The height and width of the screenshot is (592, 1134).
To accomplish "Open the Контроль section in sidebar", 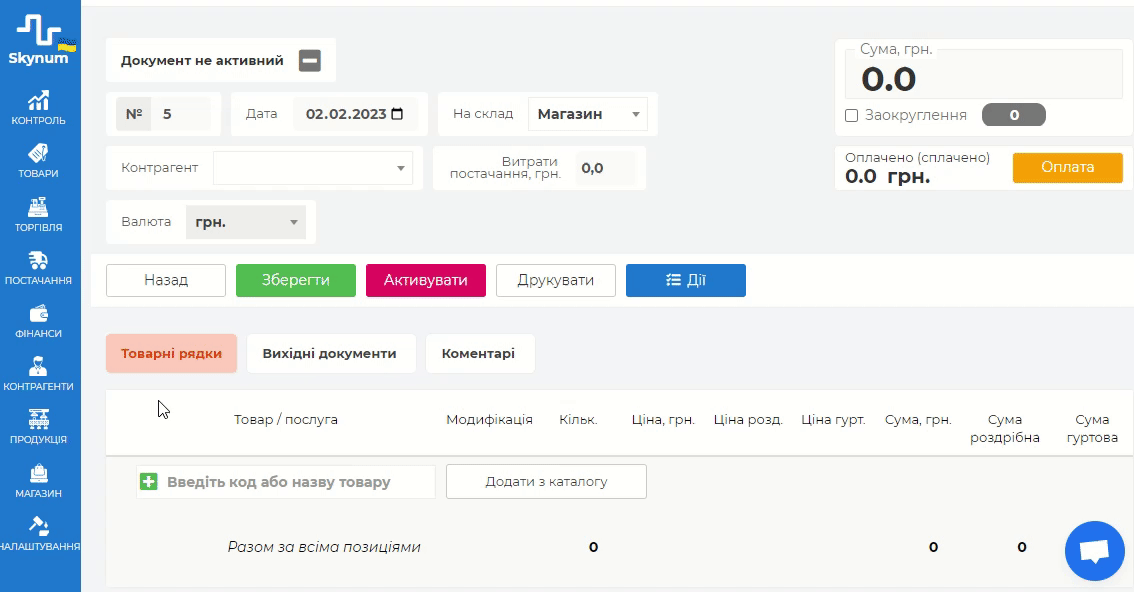I will point(39,108).
